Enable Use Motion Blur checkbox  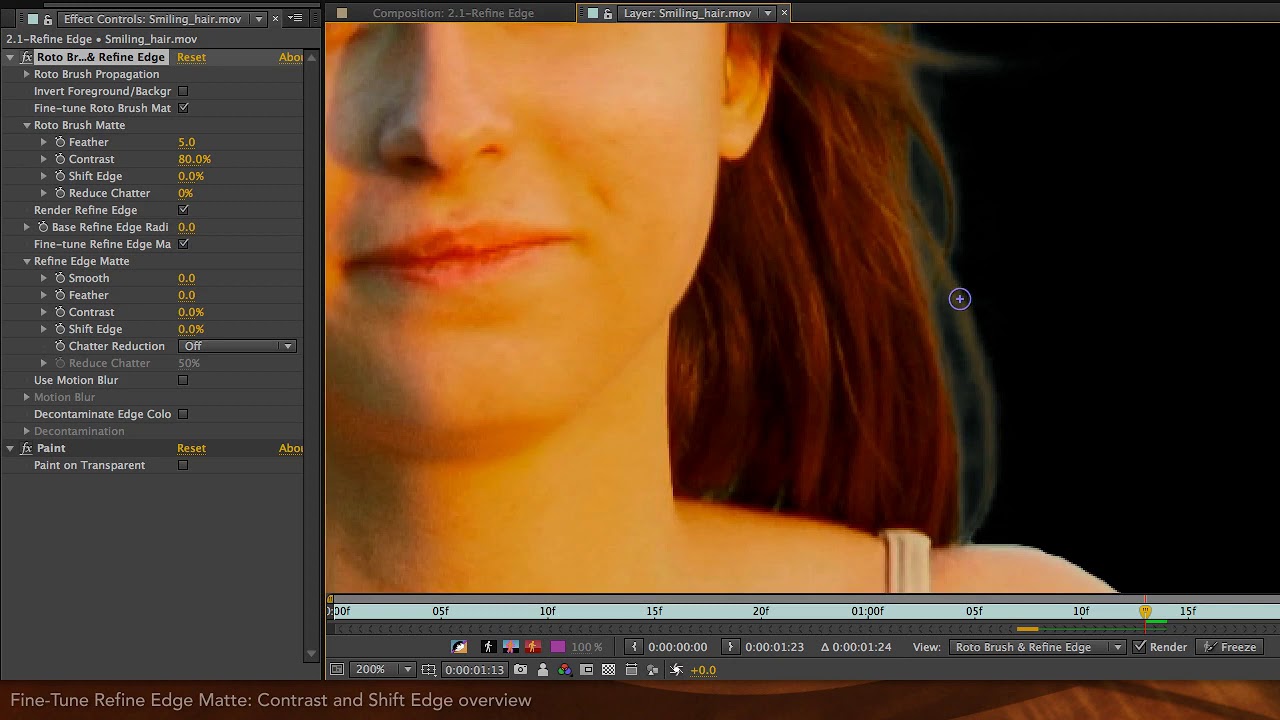tap(183, 380)
